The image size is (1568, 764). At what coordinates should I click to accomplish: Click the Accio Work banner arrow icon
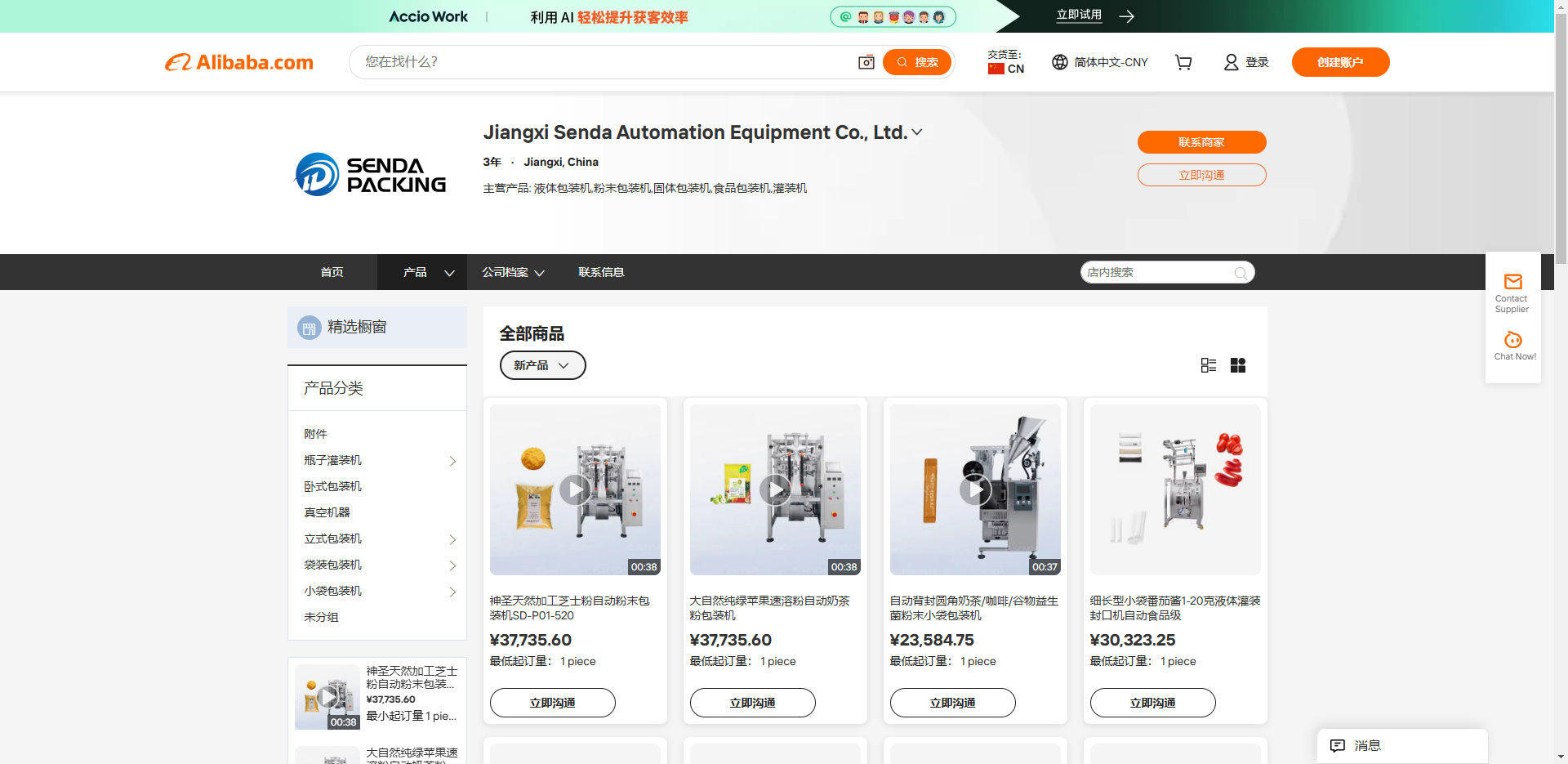(1127, 16)
